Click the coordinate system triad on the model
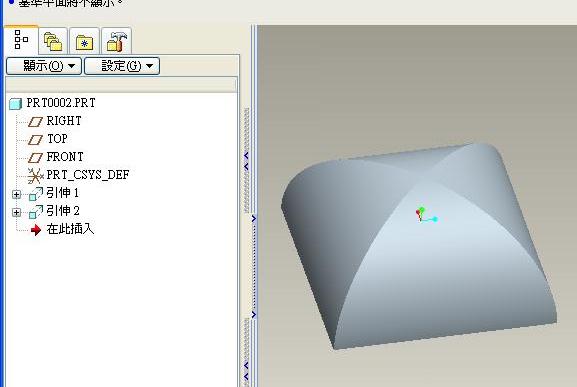 (426, 215)
